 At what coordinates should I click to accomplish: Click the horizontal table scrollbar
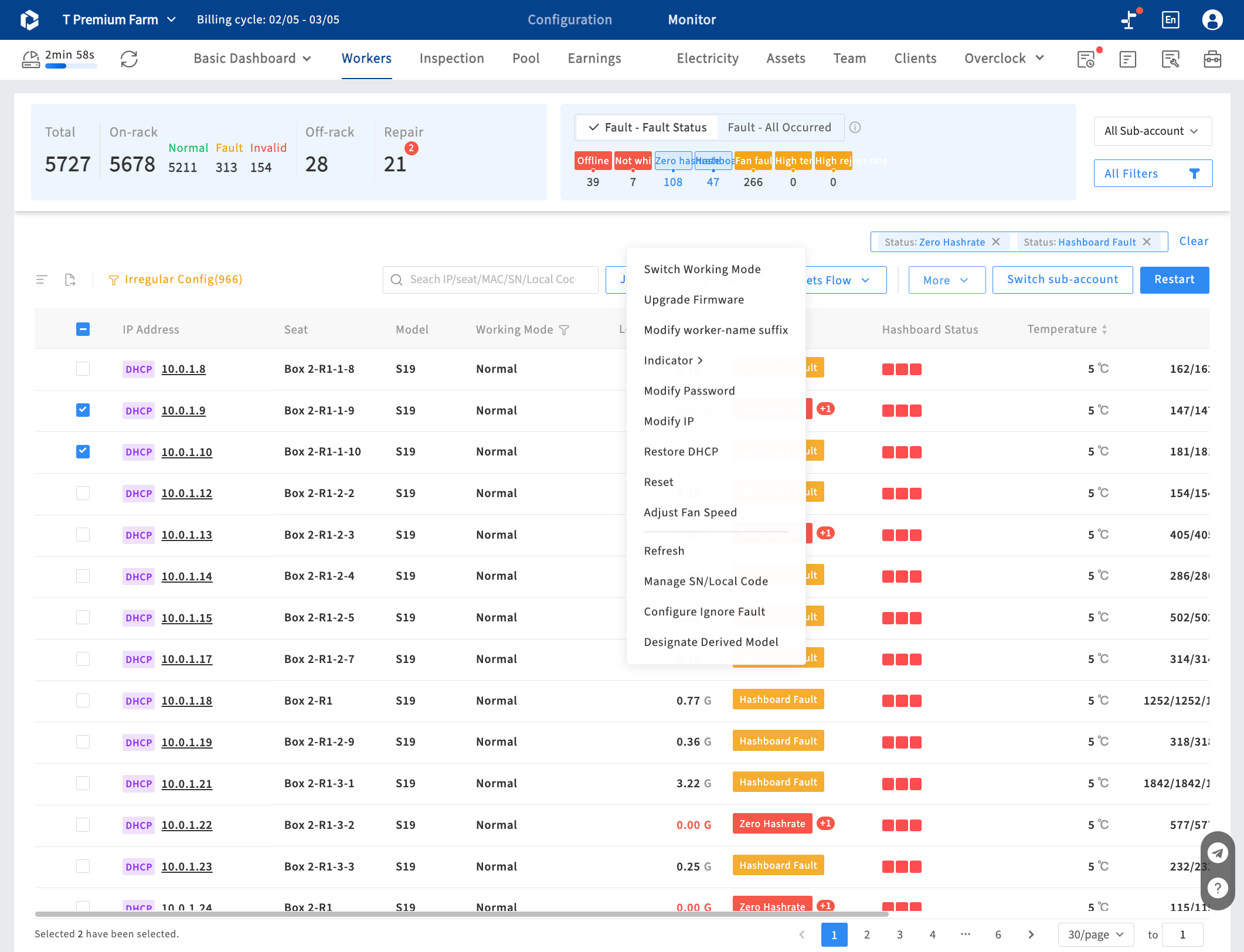pyautogui.click(x=461, y=913)
